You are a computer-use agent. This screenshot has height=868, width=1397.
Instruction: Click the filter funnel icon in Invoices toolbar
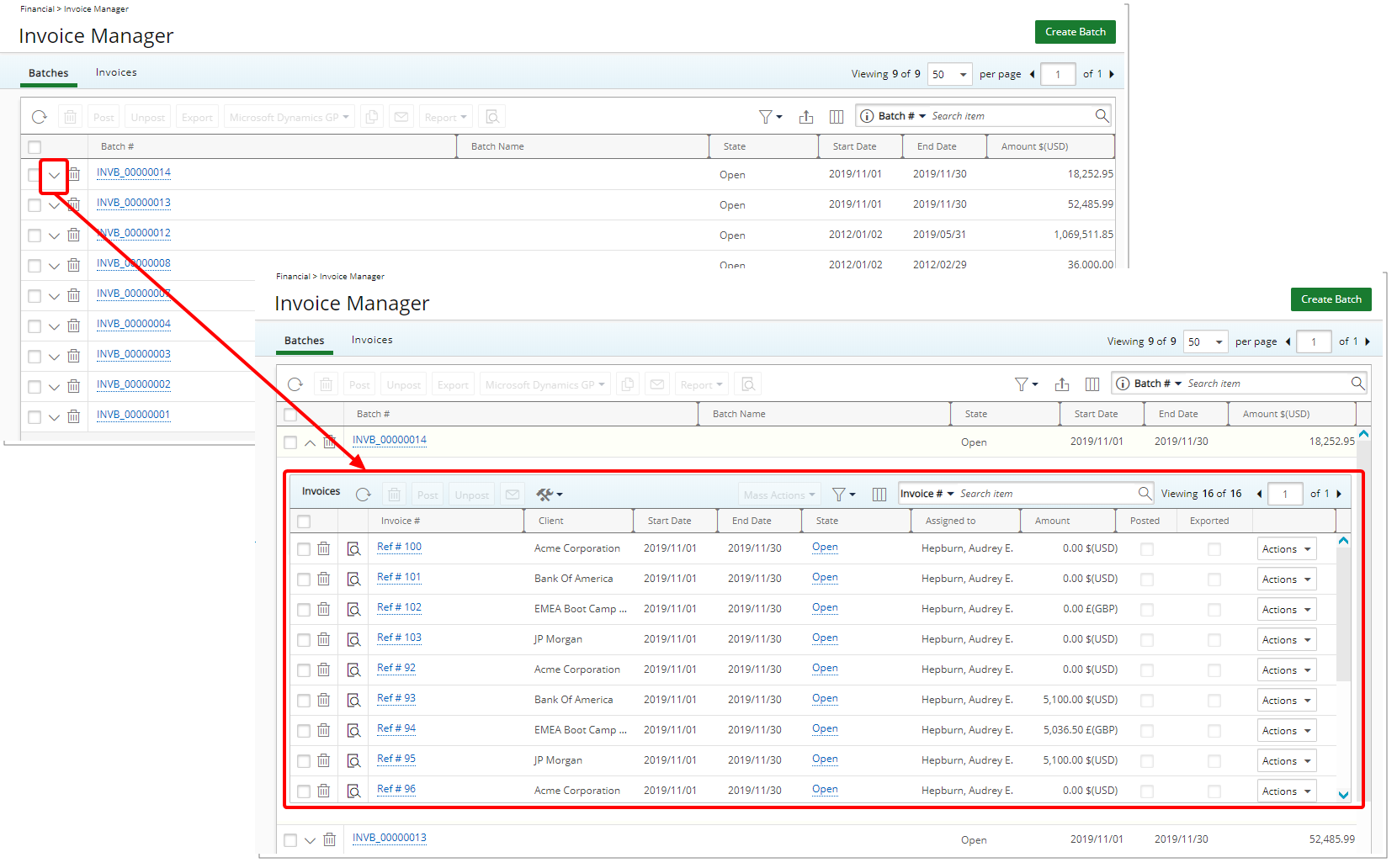842,495
